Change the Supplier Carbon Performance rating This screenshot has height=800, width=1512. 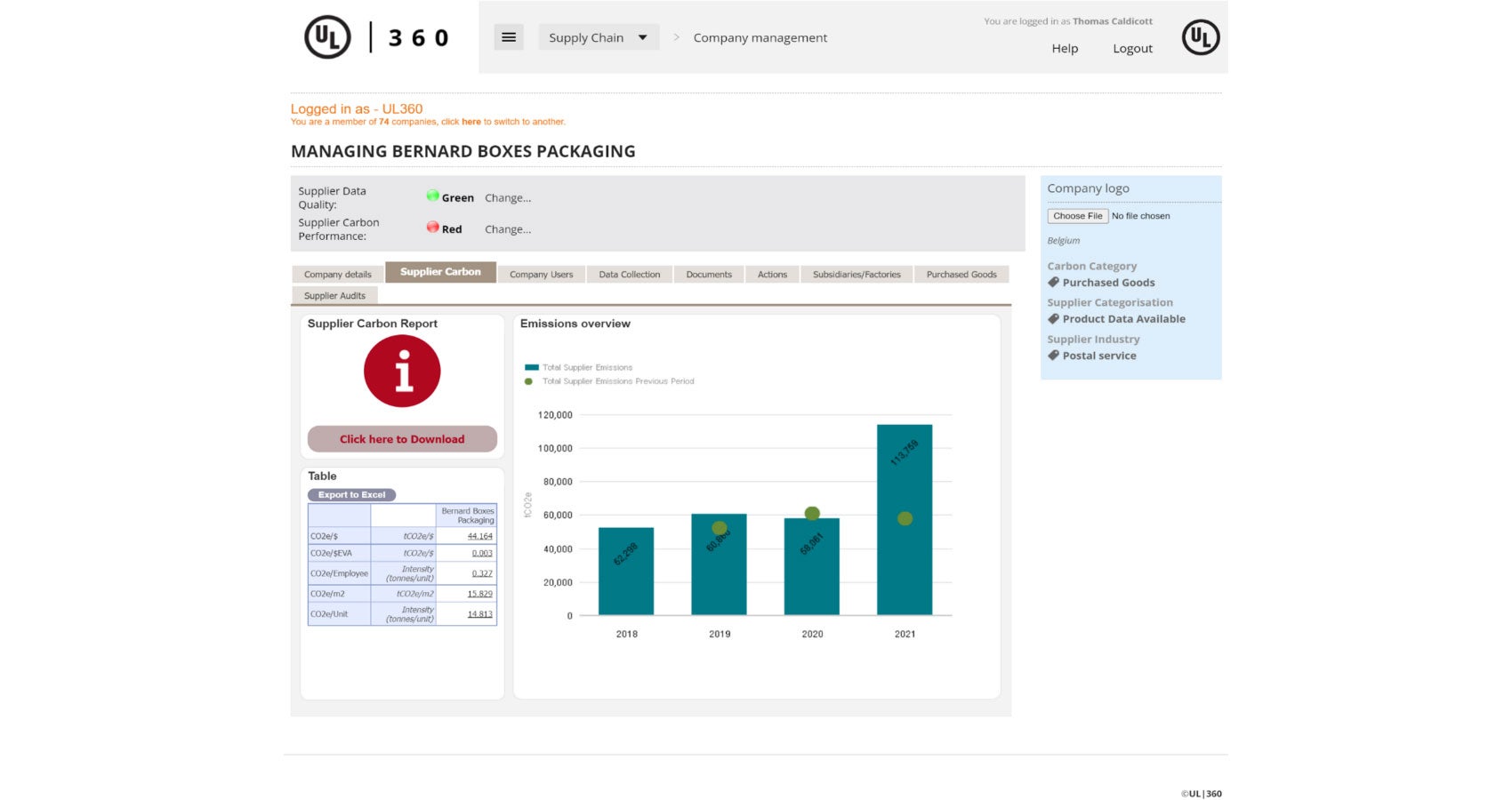(508, 229)
